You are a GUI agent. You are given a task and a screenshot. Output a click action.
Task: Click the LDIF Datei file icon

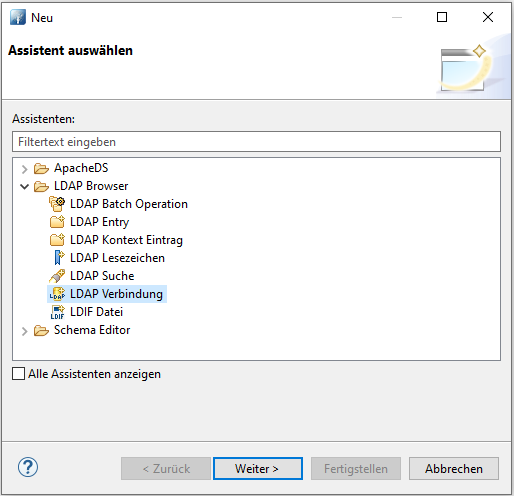click(x=57, y=312)
